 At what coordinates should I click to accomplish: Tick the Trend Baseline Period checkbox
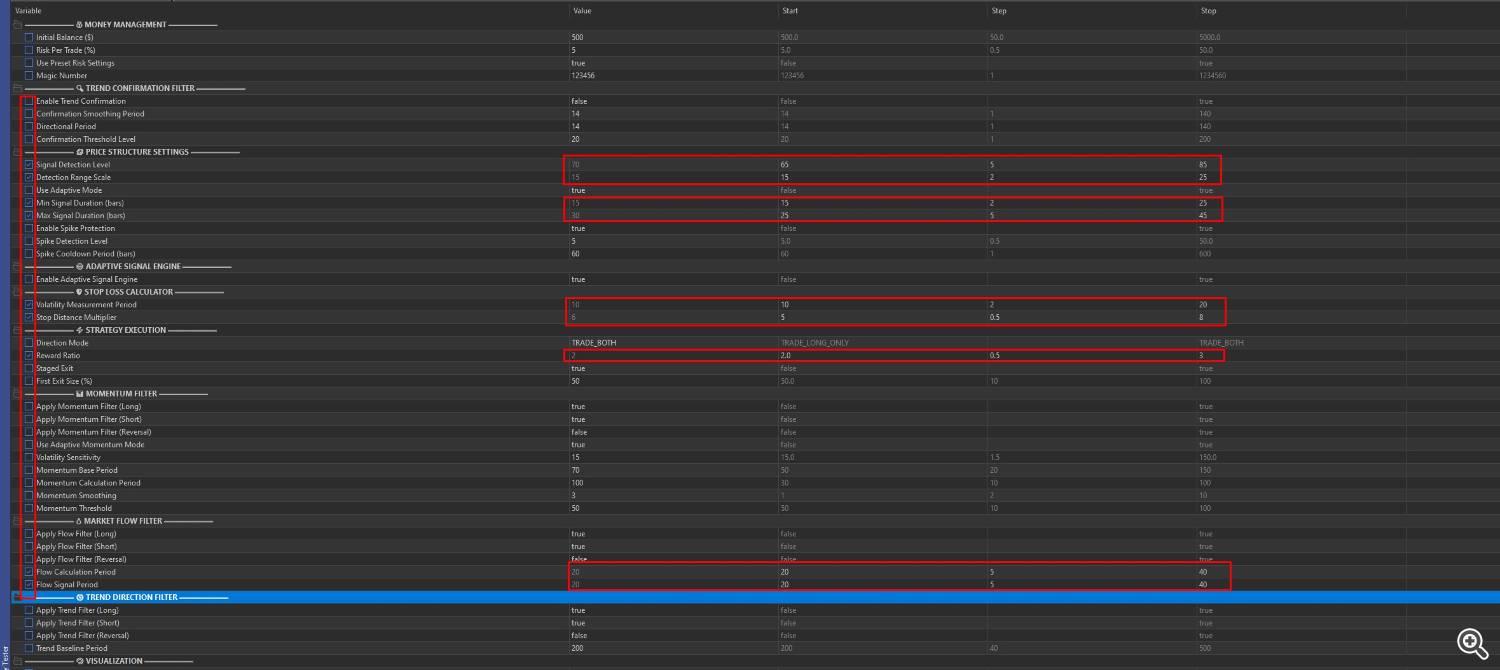tap(29, 648)
